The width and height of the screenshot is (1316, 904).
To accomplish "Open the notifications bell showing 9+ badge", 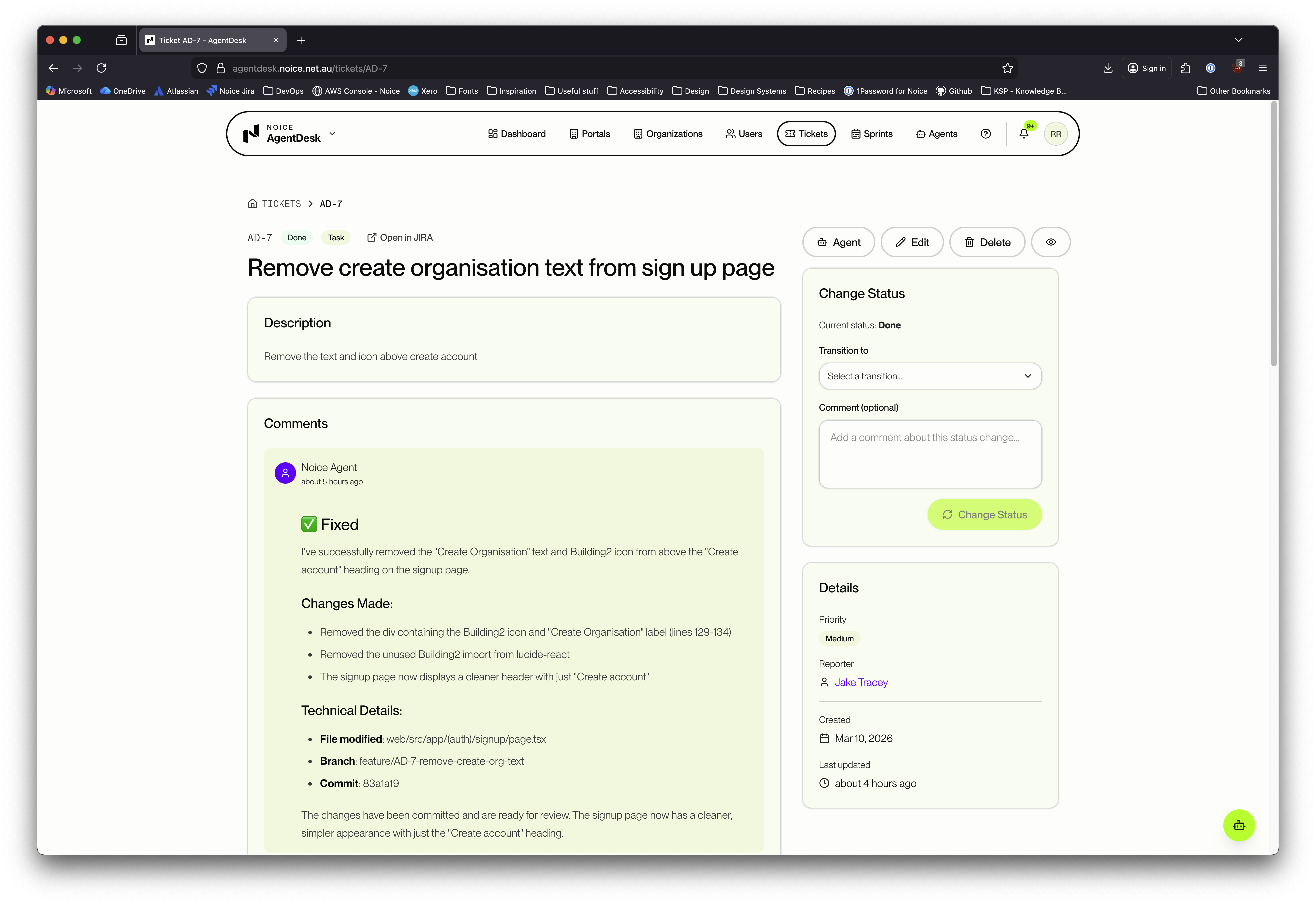I will coord(1024,134).
